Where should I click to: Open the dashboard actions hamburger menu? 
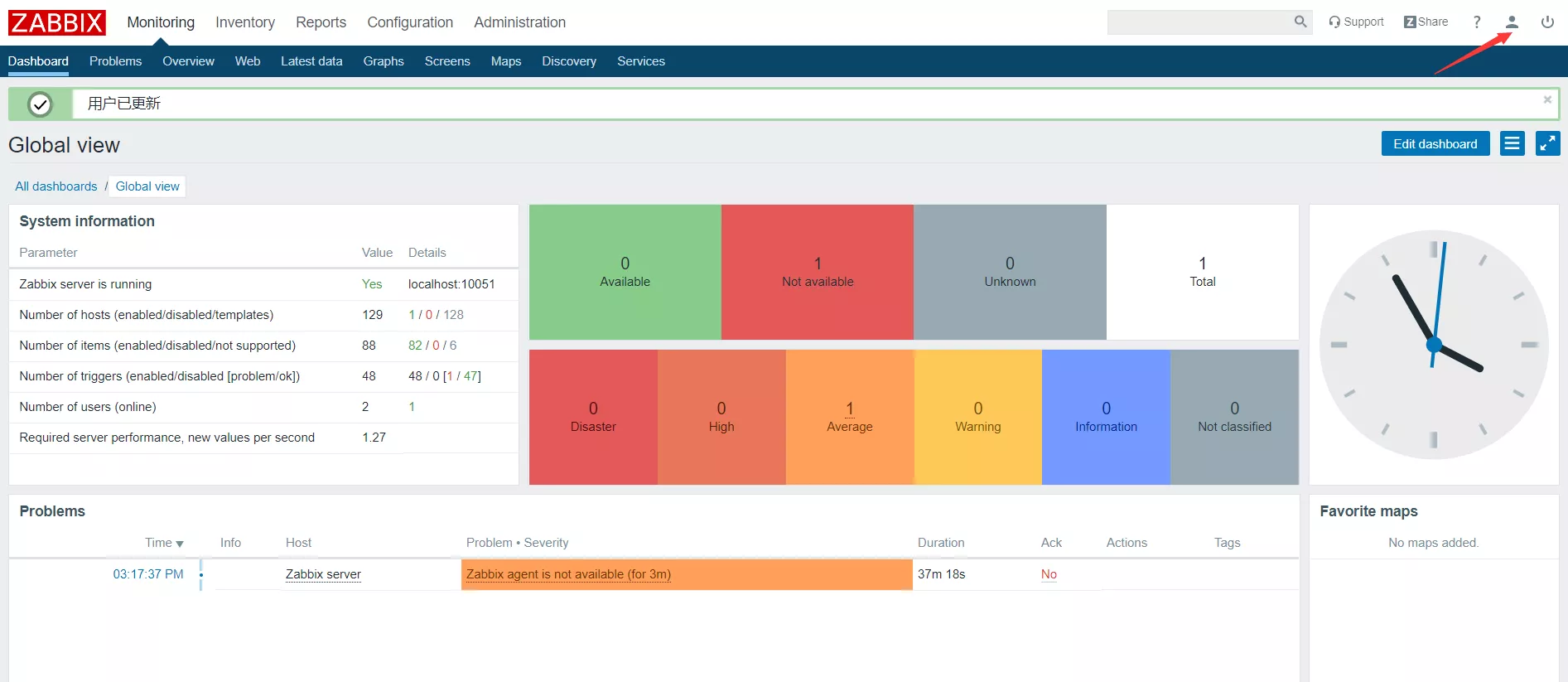1512,143
